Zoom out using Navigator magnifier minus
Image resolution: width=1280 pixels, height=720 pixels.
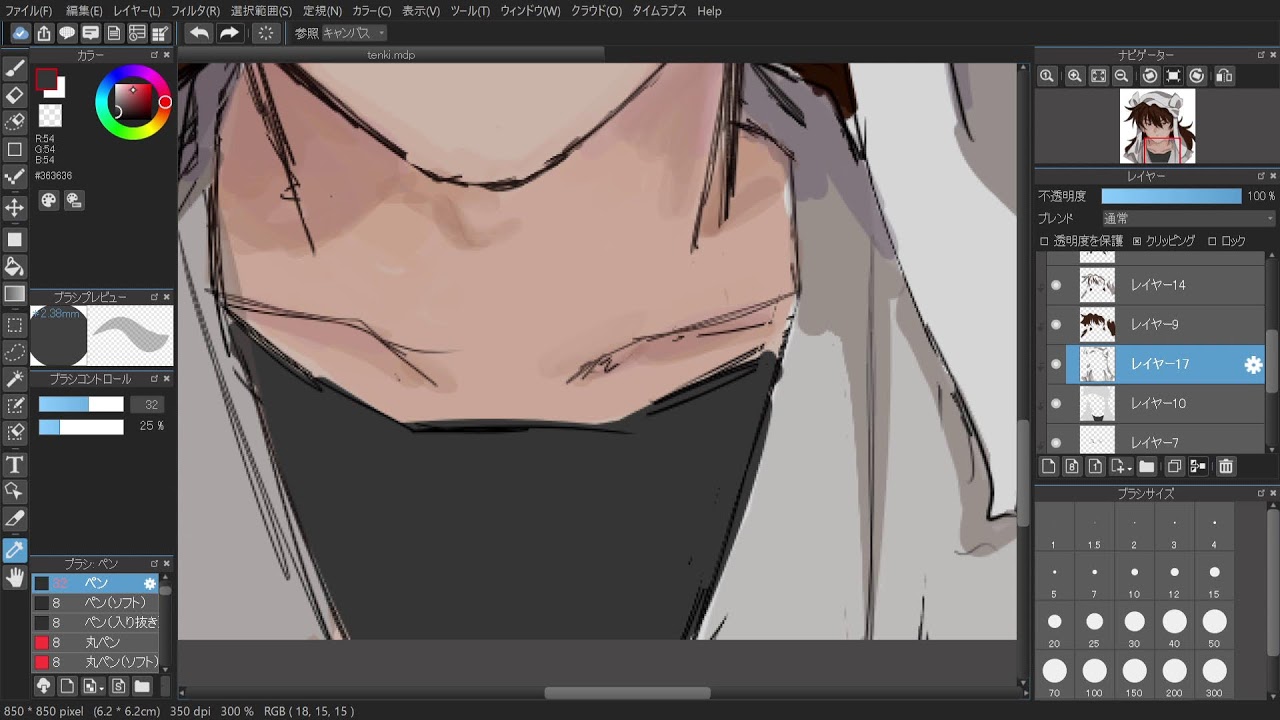(x=1122, y=76)
